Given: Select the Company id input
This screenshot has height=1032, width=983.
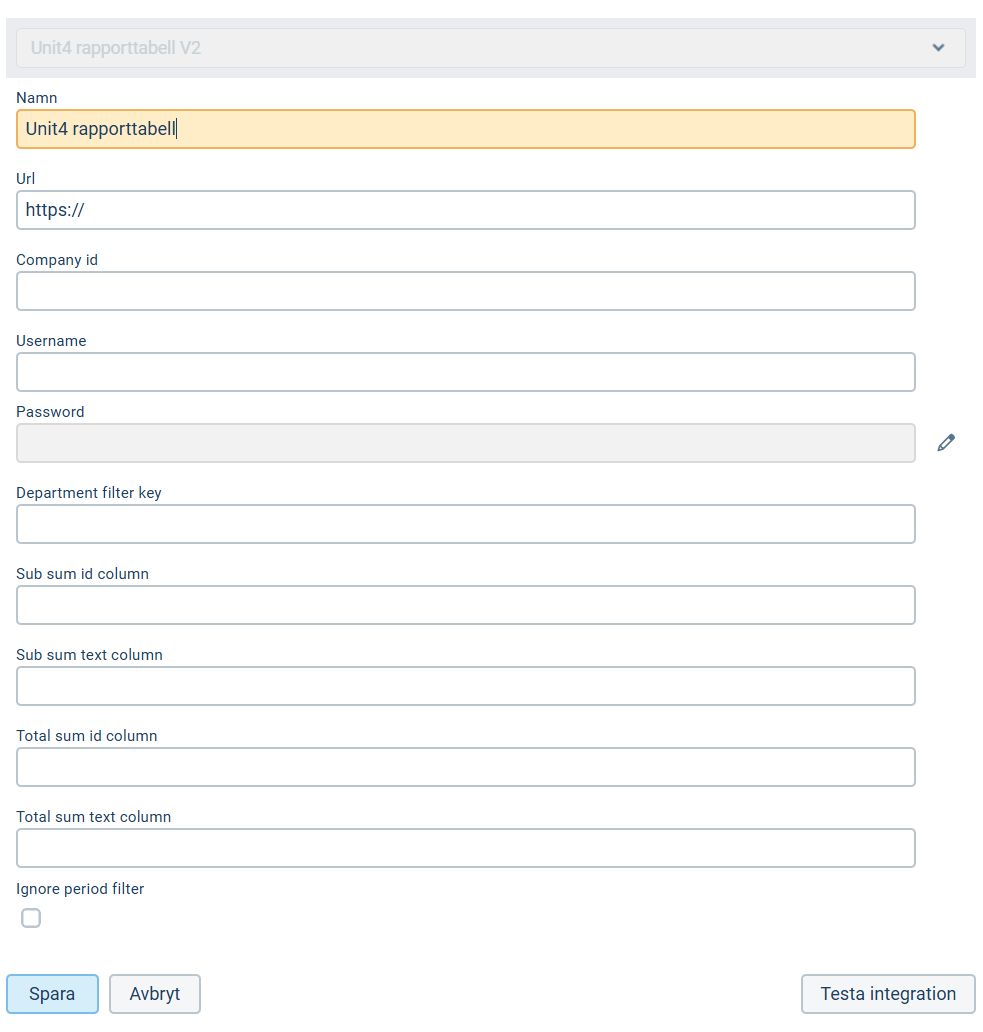Looking at the screenshot, I should click(x=465, y=291).
